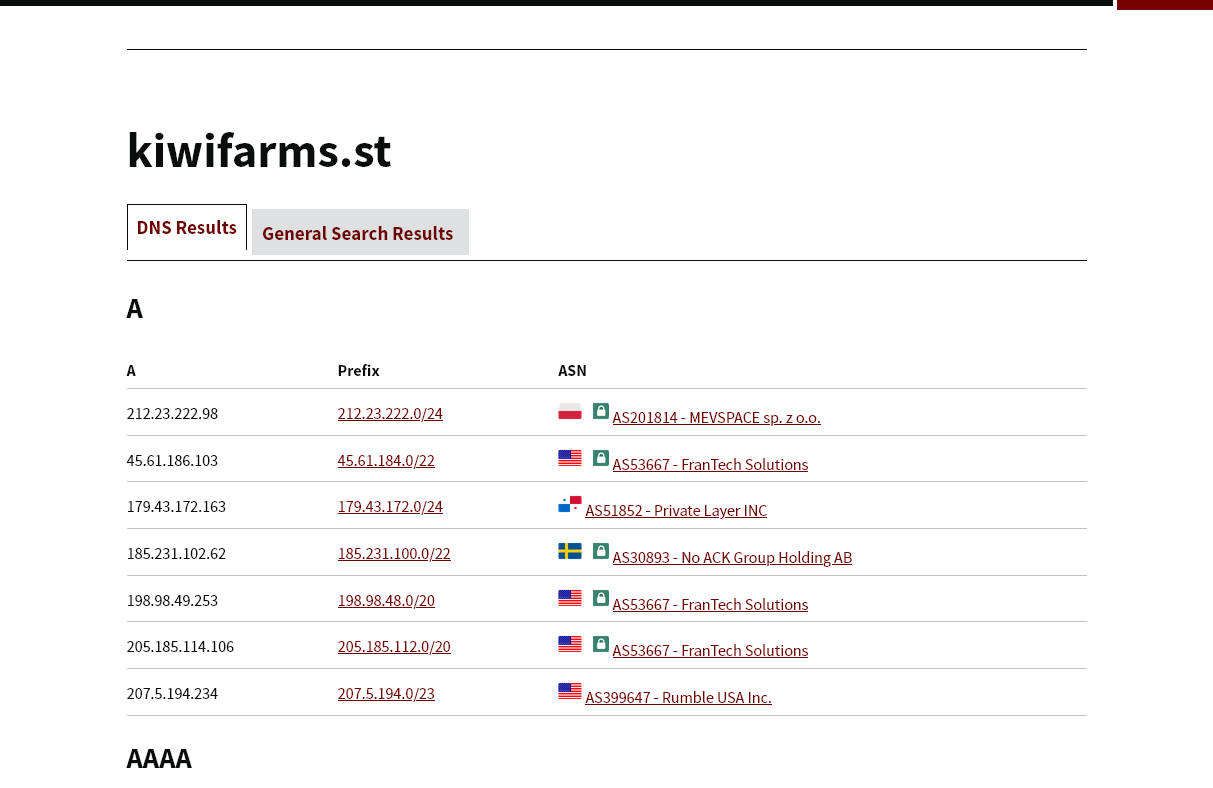Image resolution: width=1213 pixels, height=788 pixels.
Task: Open prefix 207.5.194.0/23 link
Action: click(386, 693)
